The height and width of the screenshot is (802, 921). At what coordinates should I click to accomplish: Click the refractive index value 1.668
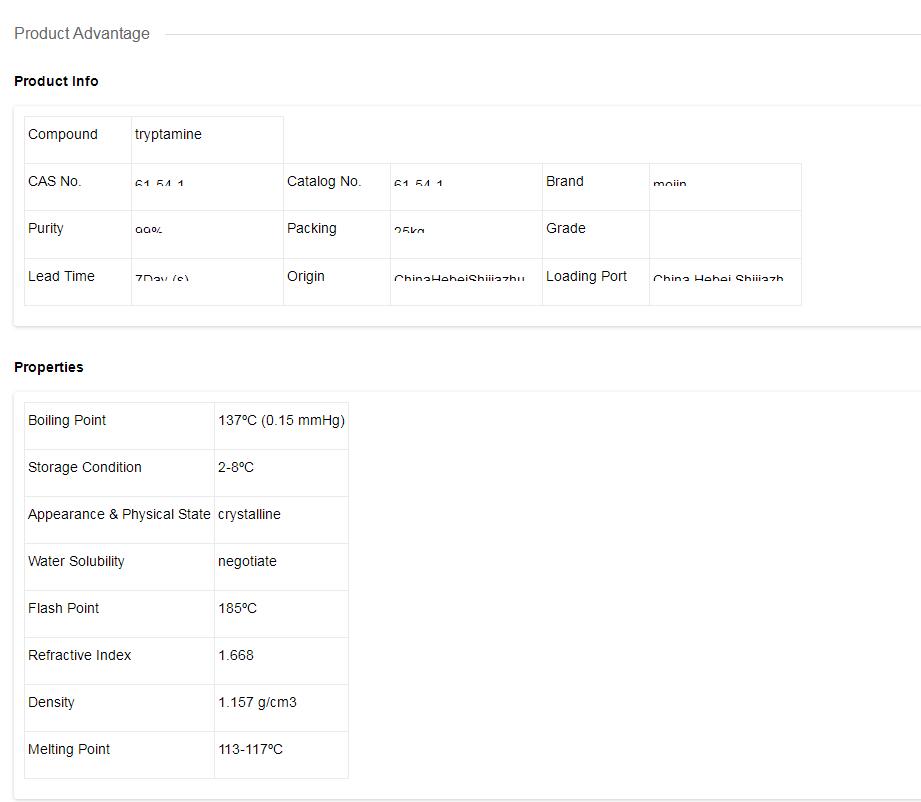tap(236, 655)
